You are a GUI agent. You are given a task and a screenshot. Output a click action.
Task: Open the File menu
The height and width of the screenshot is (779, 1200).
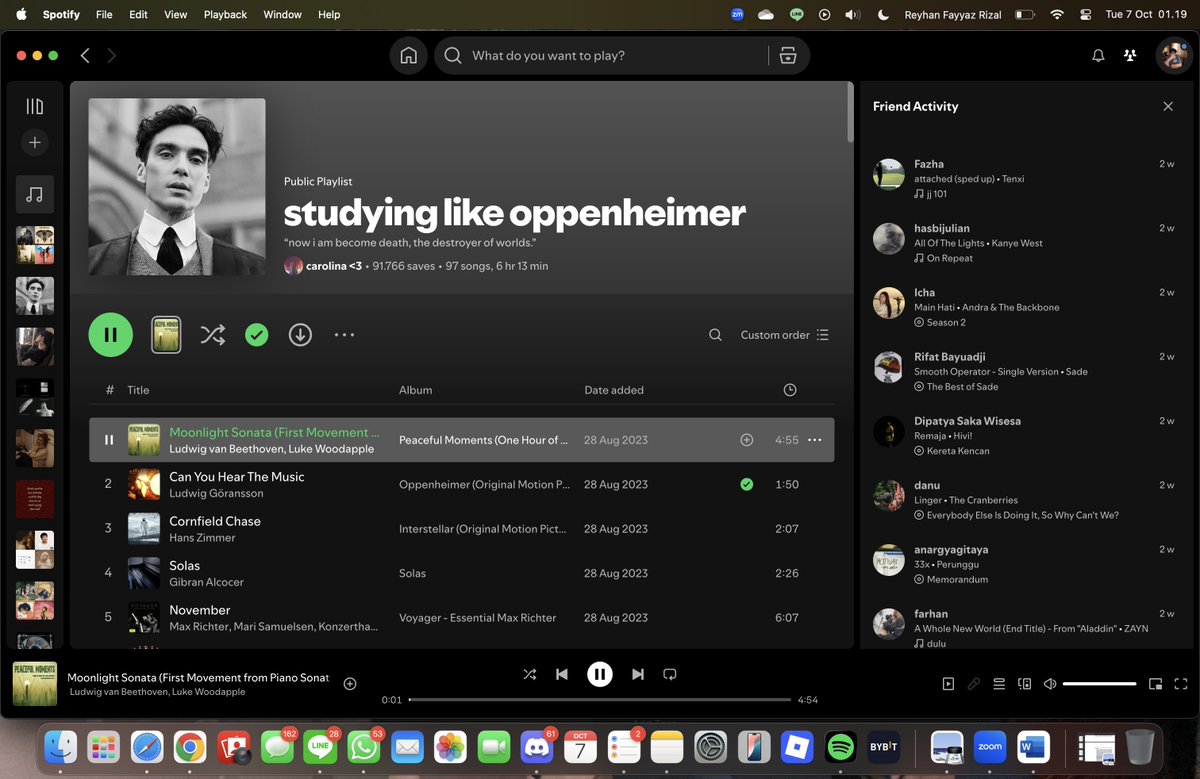[104, 15]
